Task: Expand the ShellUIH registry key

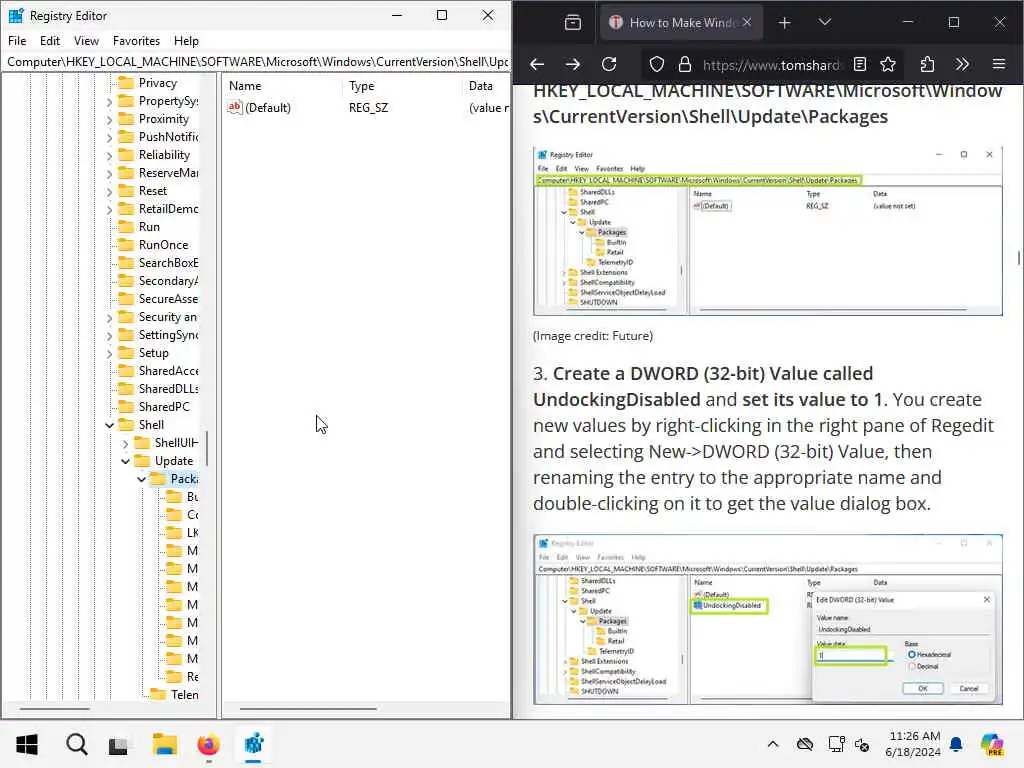Action: coord(125,443)
